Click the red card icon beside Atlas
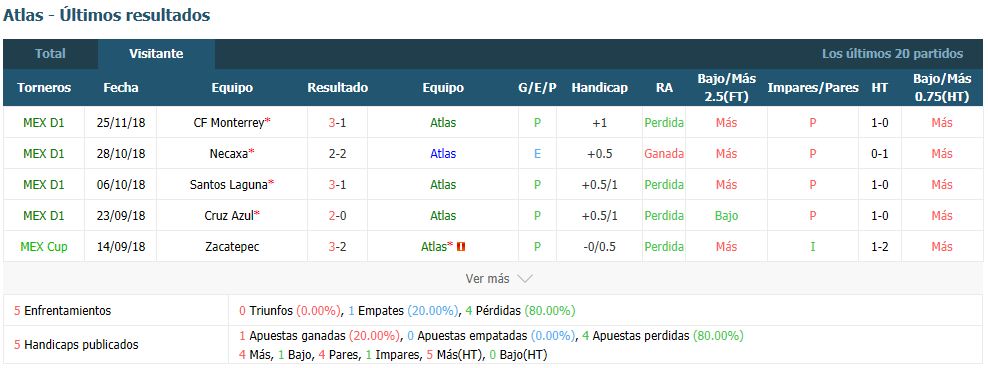Screen dimensions: 988x368 461,247
